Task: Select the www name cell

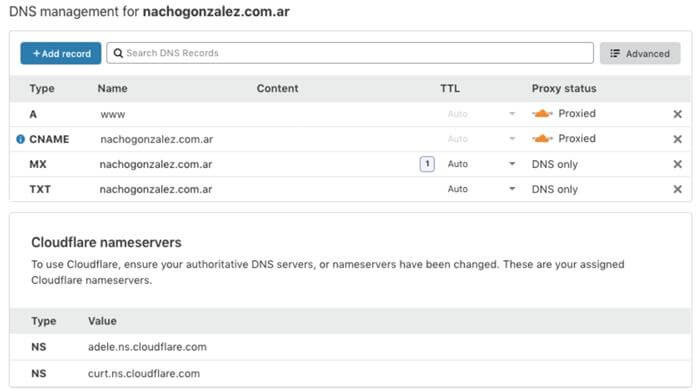Action: pyautogui.click(x=112, y=114)
